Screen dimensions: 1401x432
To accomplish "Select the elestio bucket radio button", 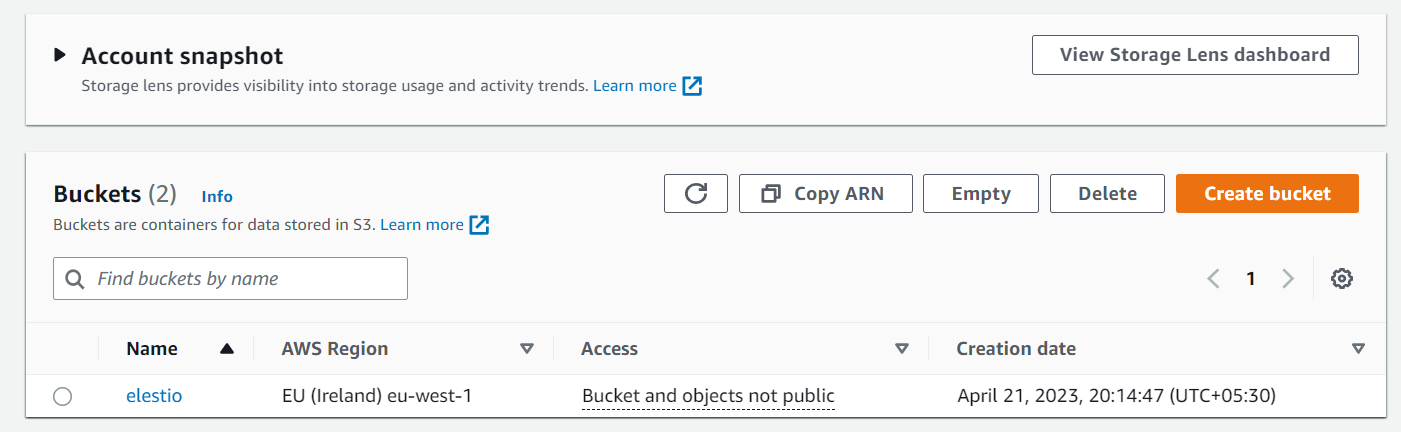I will click(x=62, y=397).
